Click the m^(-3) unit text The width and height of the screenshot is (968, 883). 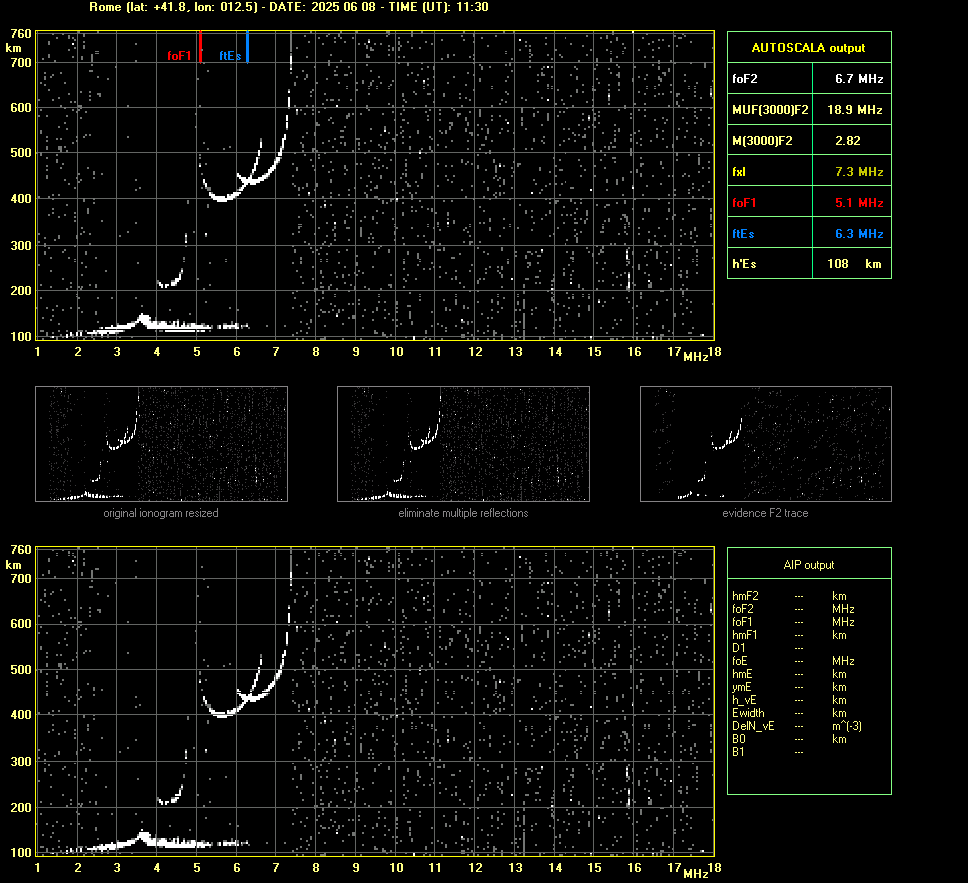tap(846, 726)
